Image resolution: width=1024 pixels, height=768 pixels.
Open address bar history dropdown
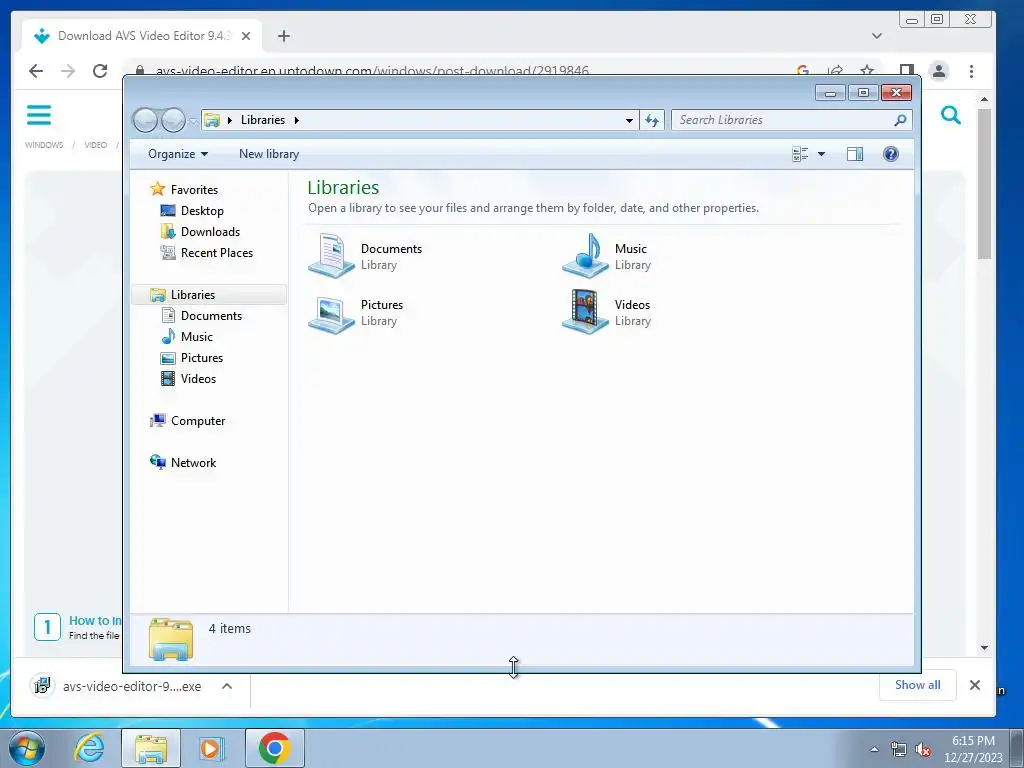tap(629, 120)
